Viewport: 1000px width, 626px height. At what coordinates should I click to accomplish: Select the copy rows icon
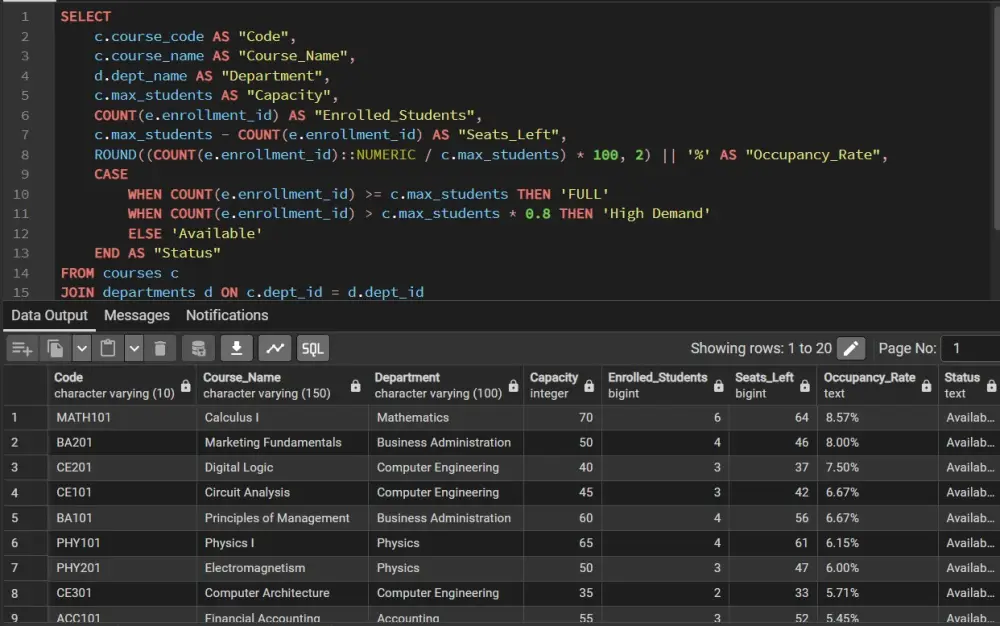(55, 349)
